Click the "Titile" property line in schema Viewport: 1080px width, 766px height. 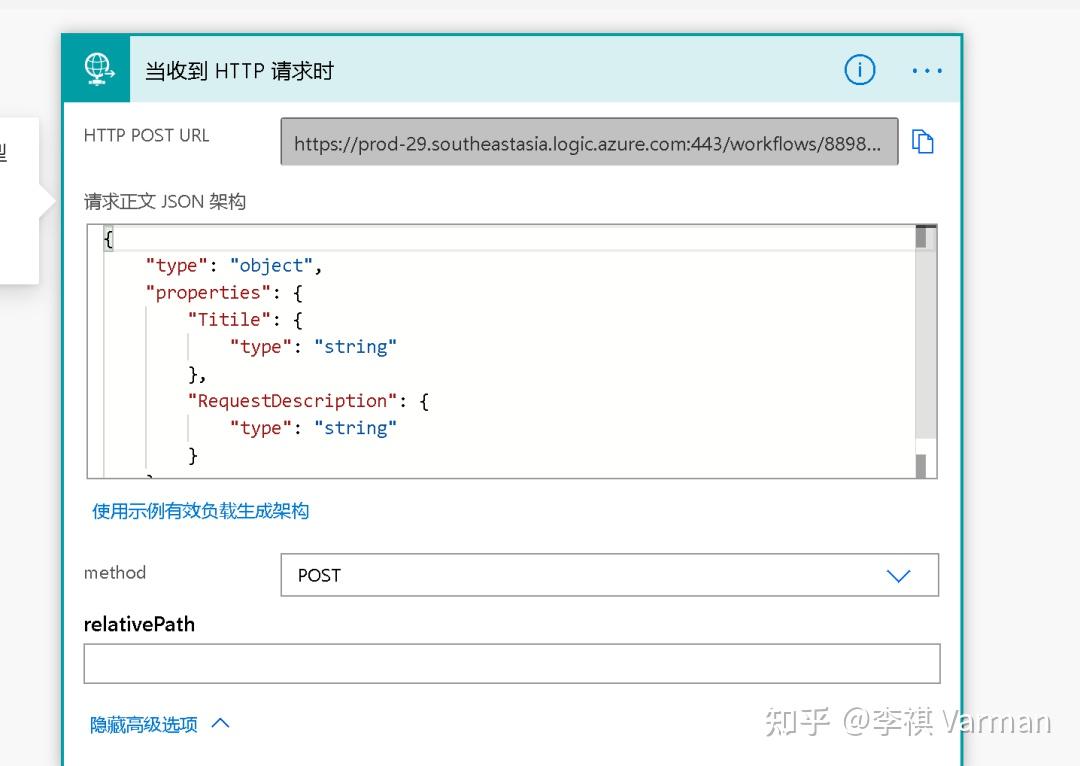coord(245,320)
